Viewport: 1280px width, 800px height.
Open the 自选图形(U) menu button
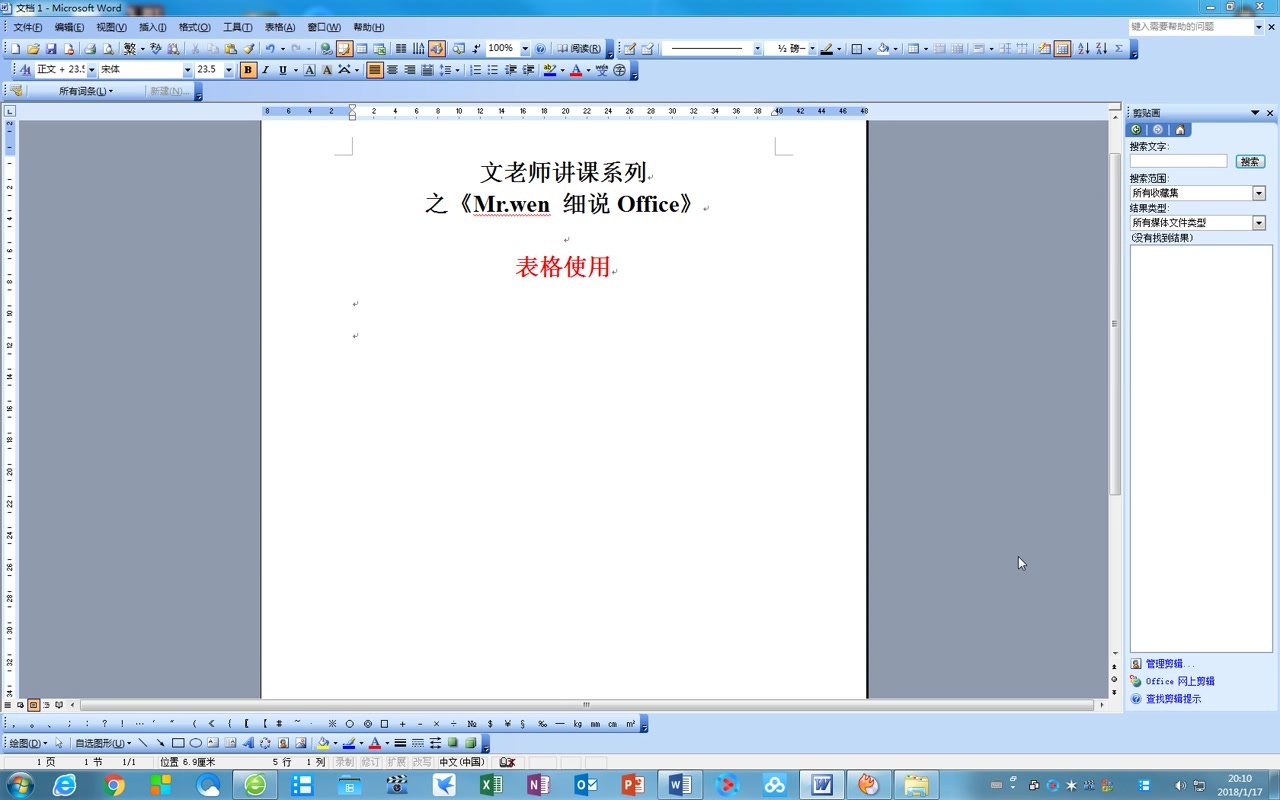point(103,743)
